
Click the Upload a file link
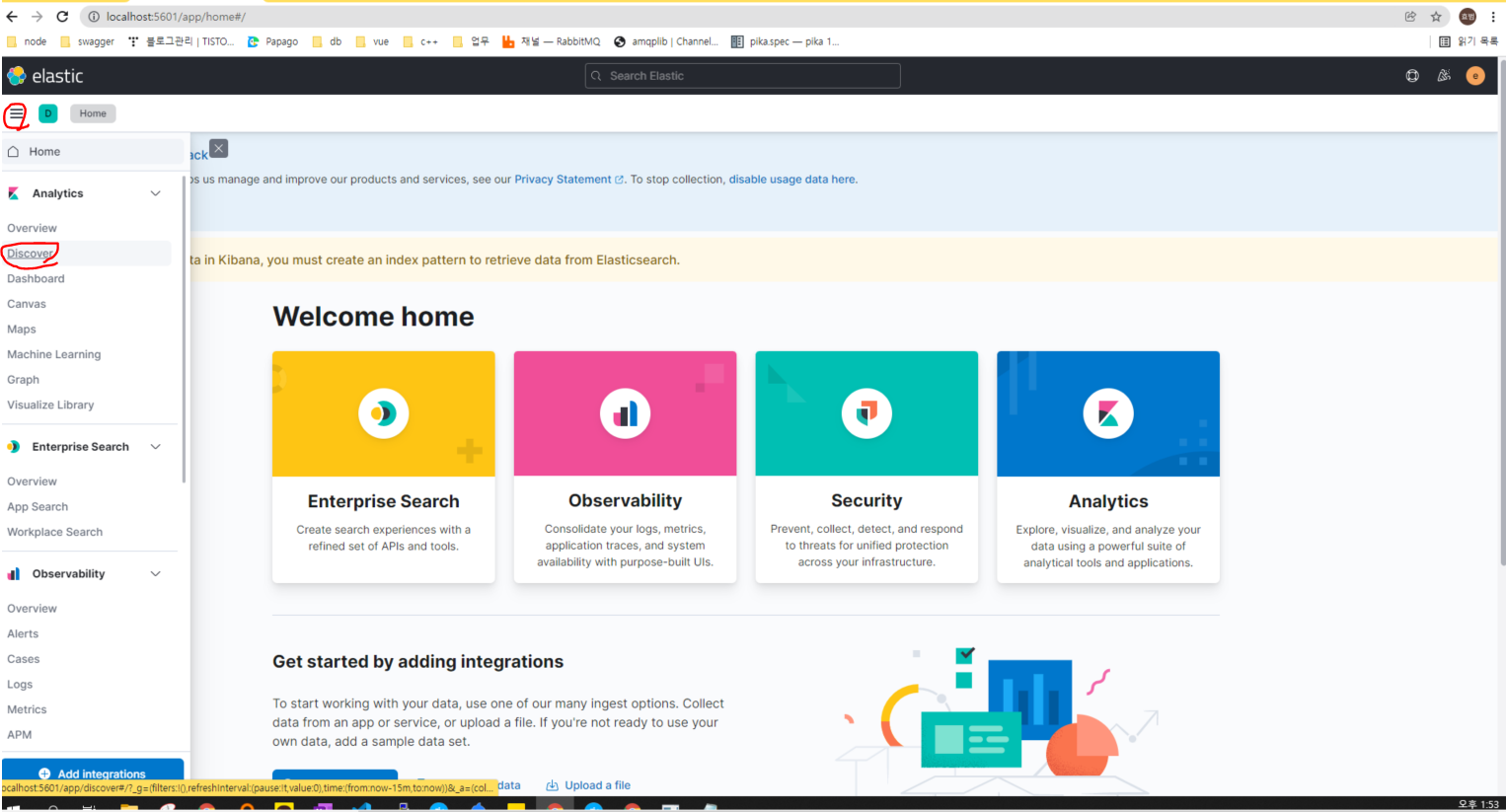pos(588,786)
